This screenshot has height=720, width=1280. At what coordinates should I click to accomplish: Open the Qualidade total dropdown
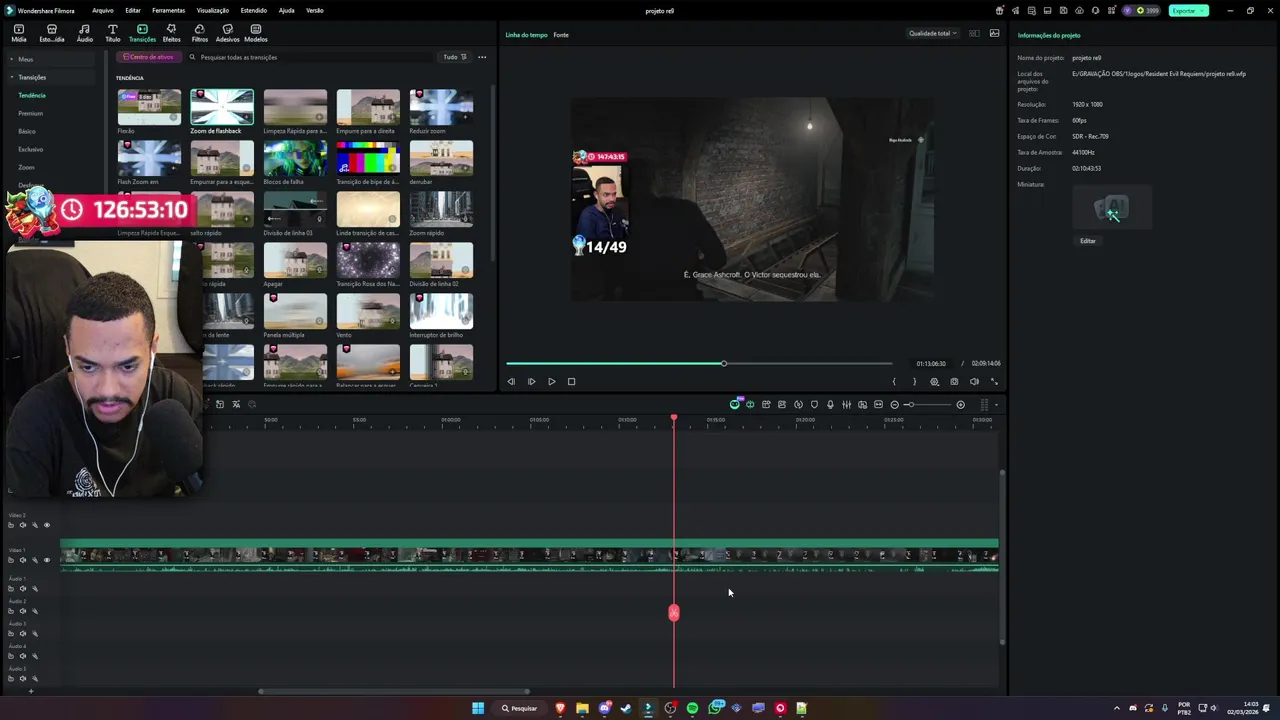click(x=932, y=33)
